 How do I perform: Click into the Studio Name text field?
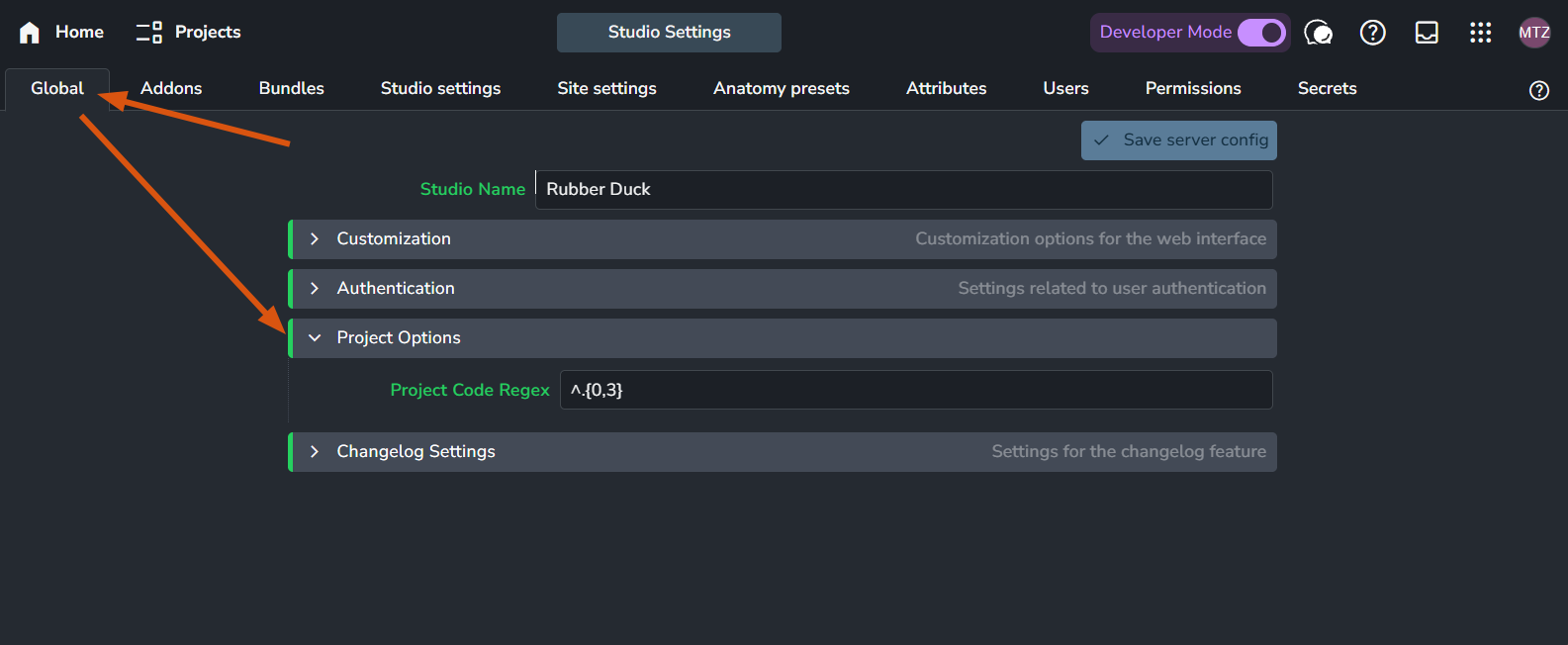(x=902, y=190)
